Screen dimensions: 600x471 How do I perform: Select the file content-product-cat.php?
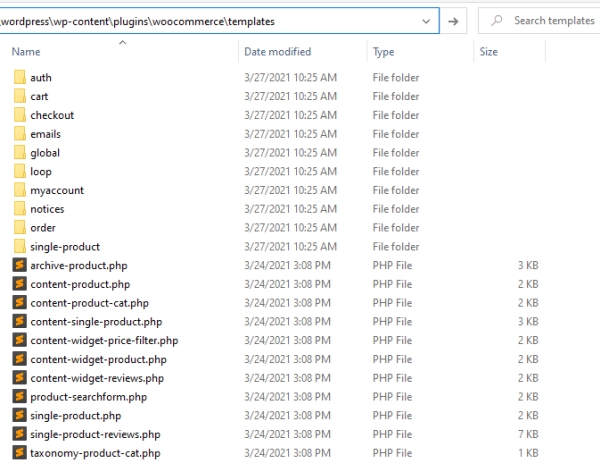[90, 303]
